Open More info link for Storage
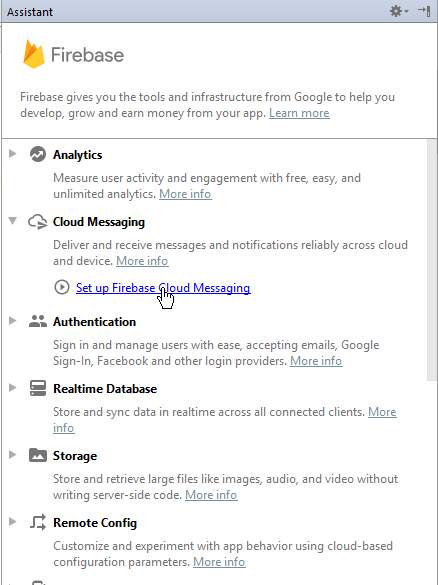Screen dimensions: 438x585 pyautogui.click(x=211, y=495)
